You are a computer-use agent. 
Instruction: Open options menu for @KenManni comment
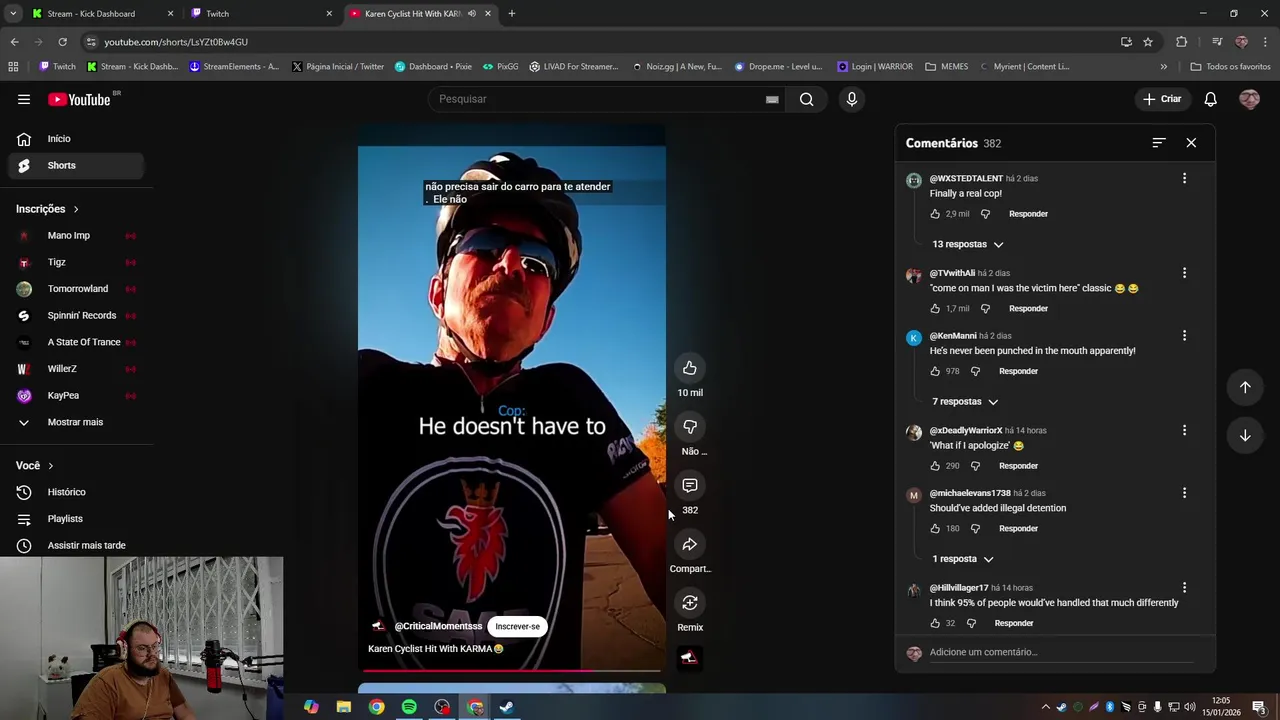pos(1184,336)
